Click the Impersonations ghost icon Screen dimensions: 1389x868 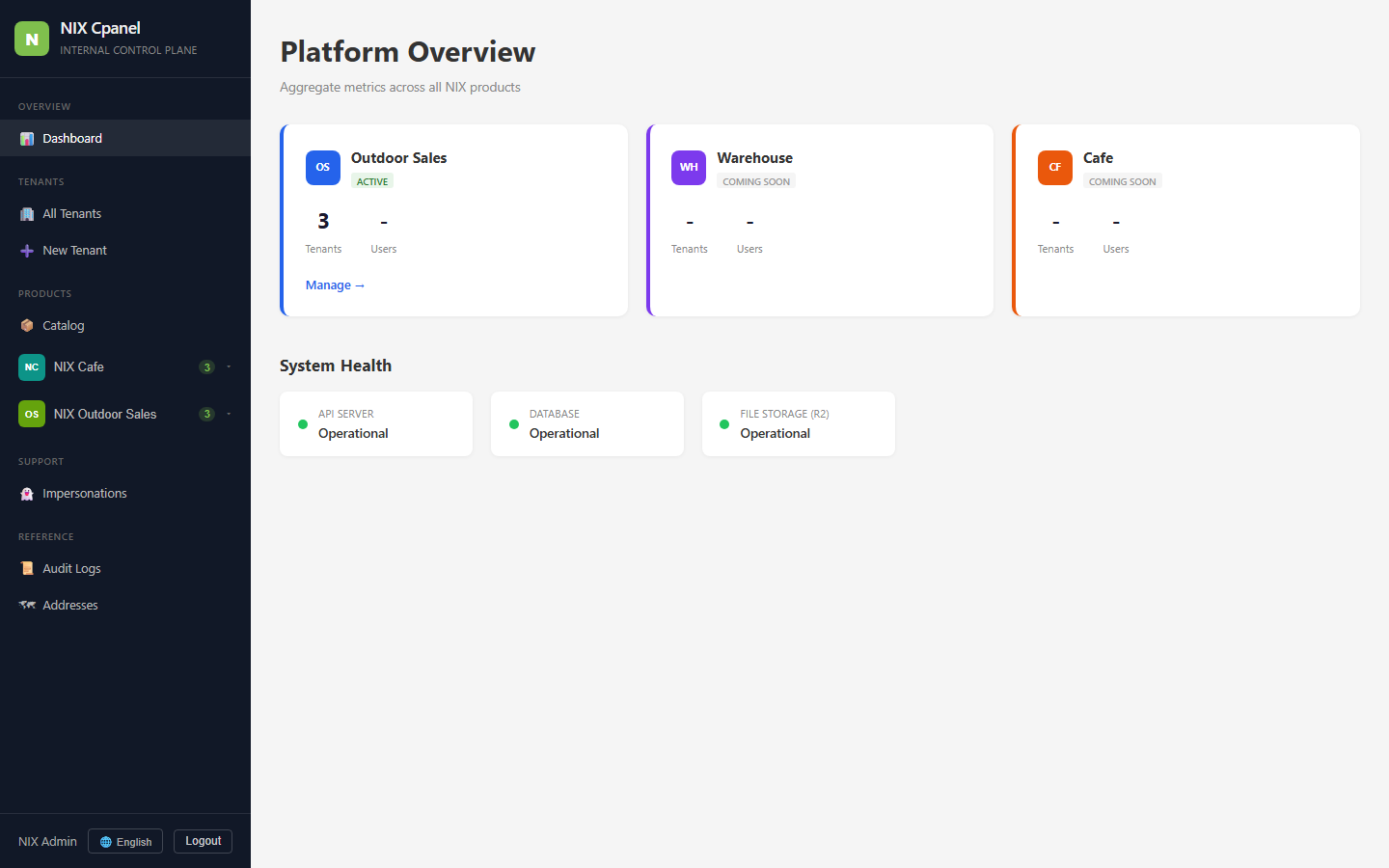pyautogui.click(x=27, y=494)
